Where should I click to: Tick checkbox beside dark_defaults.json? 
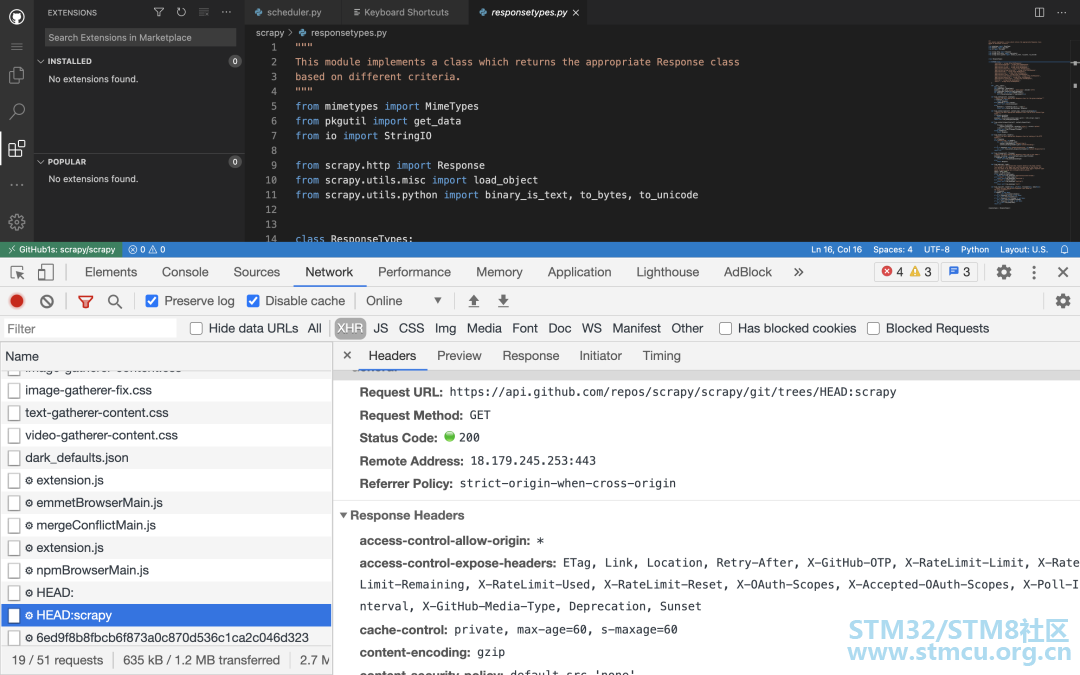pyautogui.click(x=14, y=458)
